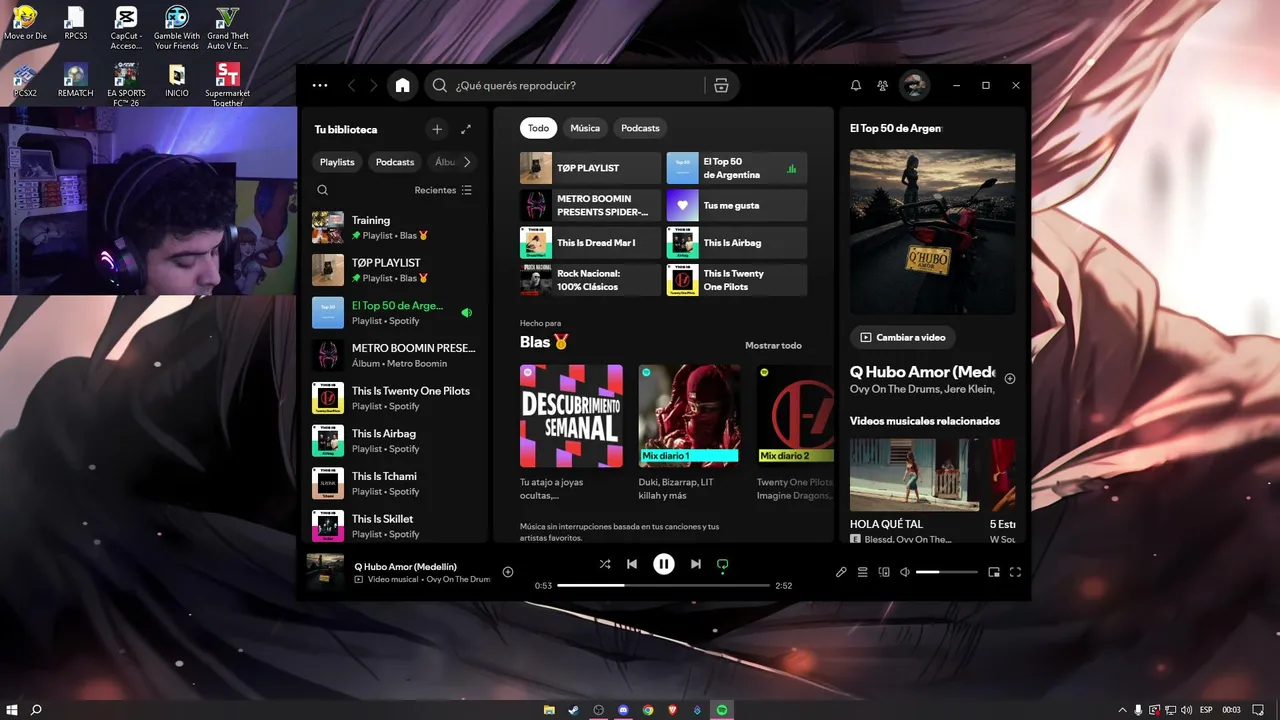Open the profile avatar menu
Viewport: 1280px width, 720px height.
point(914,86)
